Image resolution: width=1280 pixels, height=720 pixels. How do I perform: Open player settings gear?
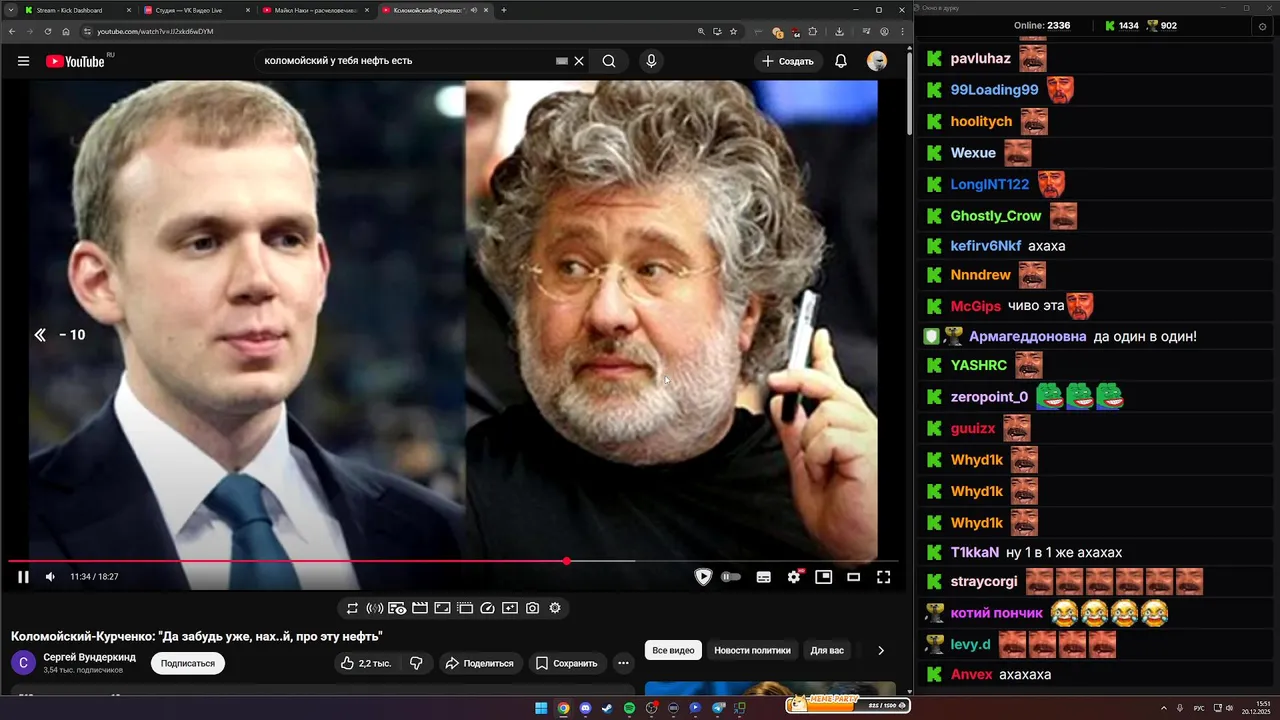[794, 577]
